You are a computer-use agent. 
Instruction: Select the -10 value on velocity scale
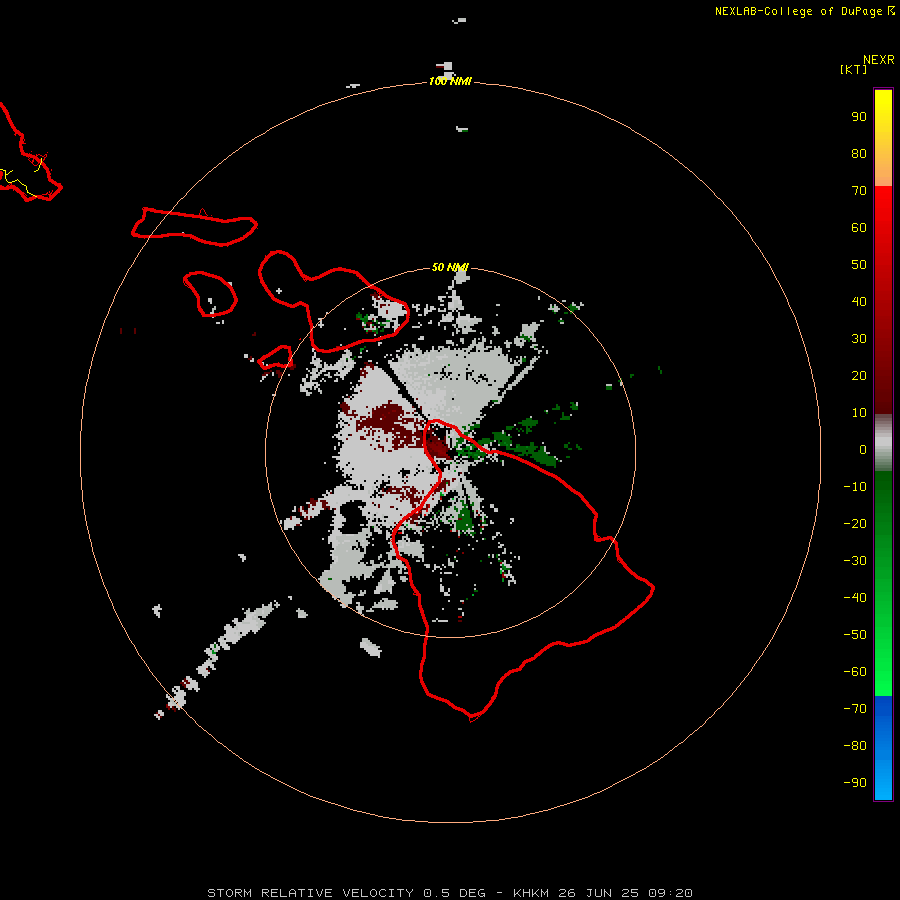click(855, 487)
